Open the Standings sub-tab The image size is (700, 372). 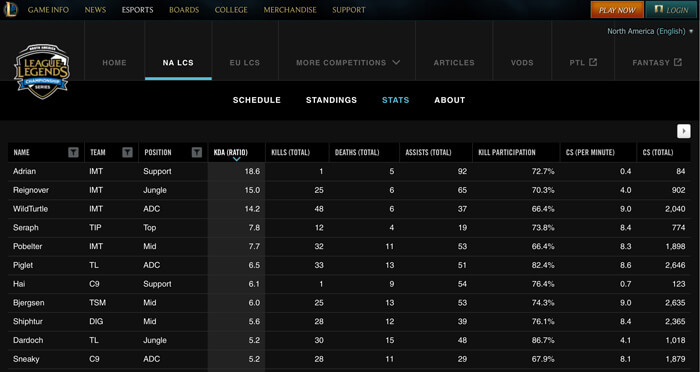(331, 100)
